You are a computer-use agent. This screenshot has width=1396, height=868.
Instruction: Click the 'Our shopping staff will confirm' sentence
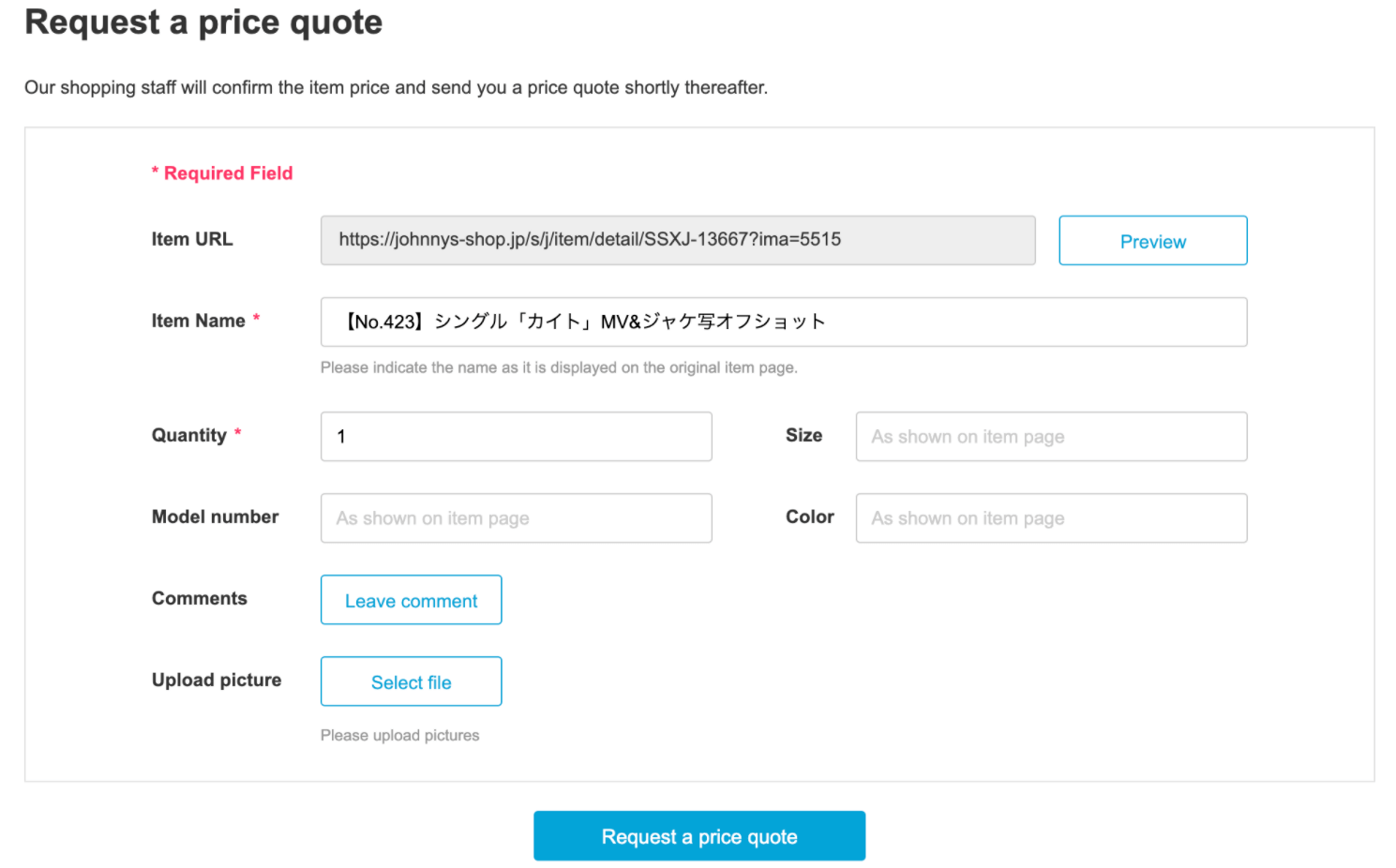[x=396, y=87]
